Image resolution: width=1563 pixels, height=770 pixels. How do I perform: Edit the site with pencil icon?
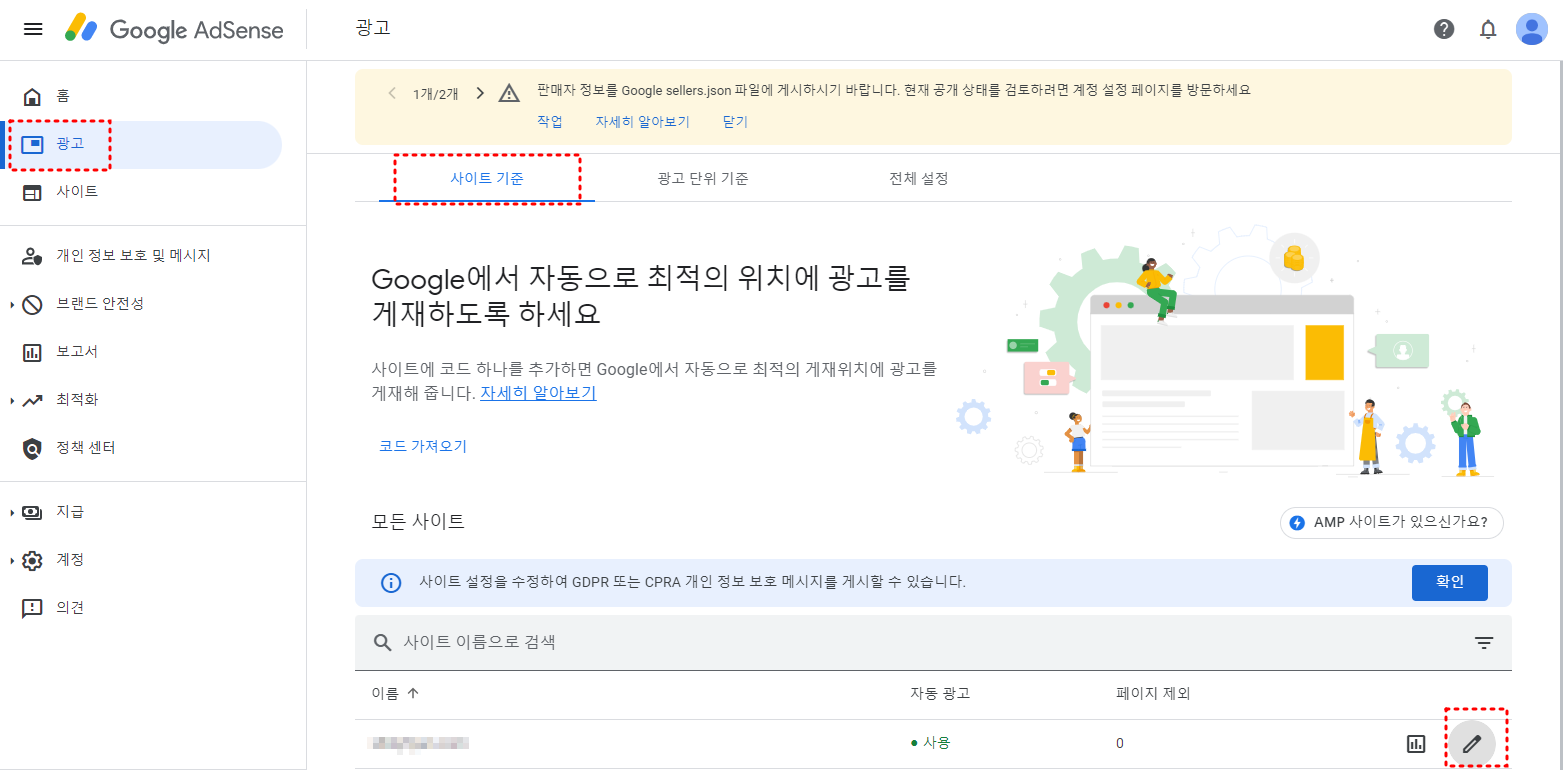point(1471,743)
